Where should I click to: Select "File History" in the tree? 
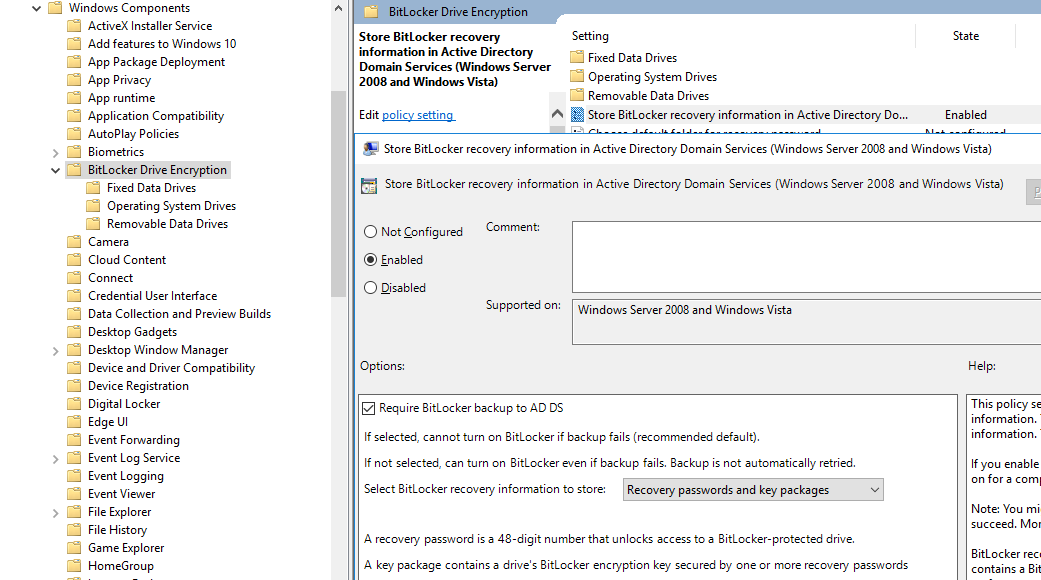118,530
